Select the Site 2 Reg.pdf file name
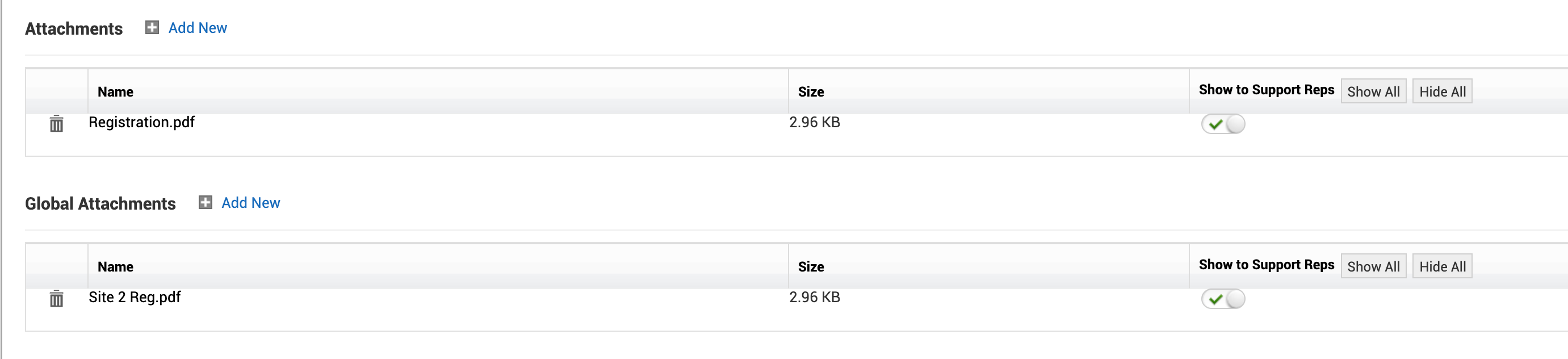Screen dimensions: 1568x359 (x=135, y=298)
